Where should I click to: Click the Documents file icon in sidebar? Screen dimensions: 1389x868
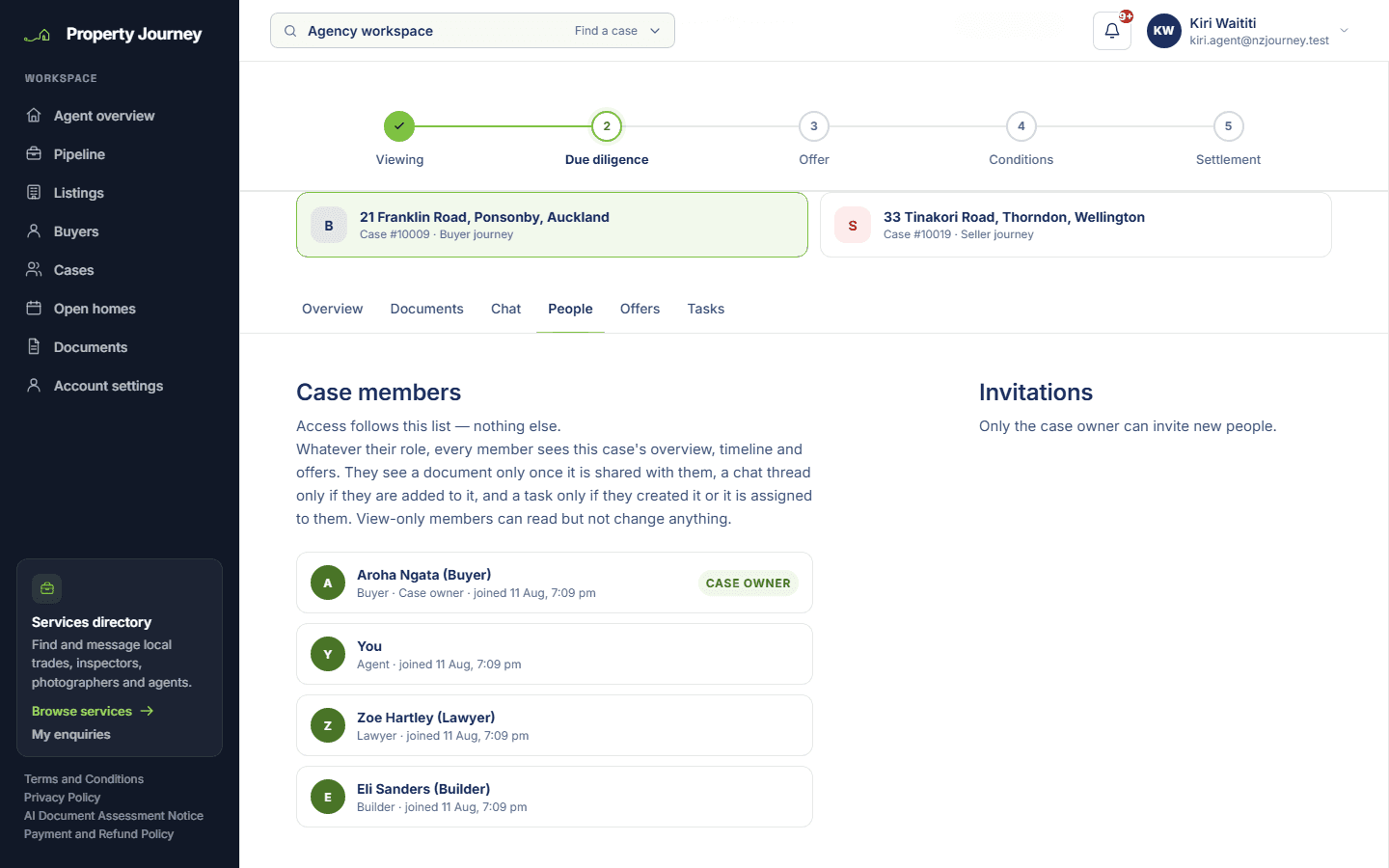pyautogui.click(x=34, y=347)
